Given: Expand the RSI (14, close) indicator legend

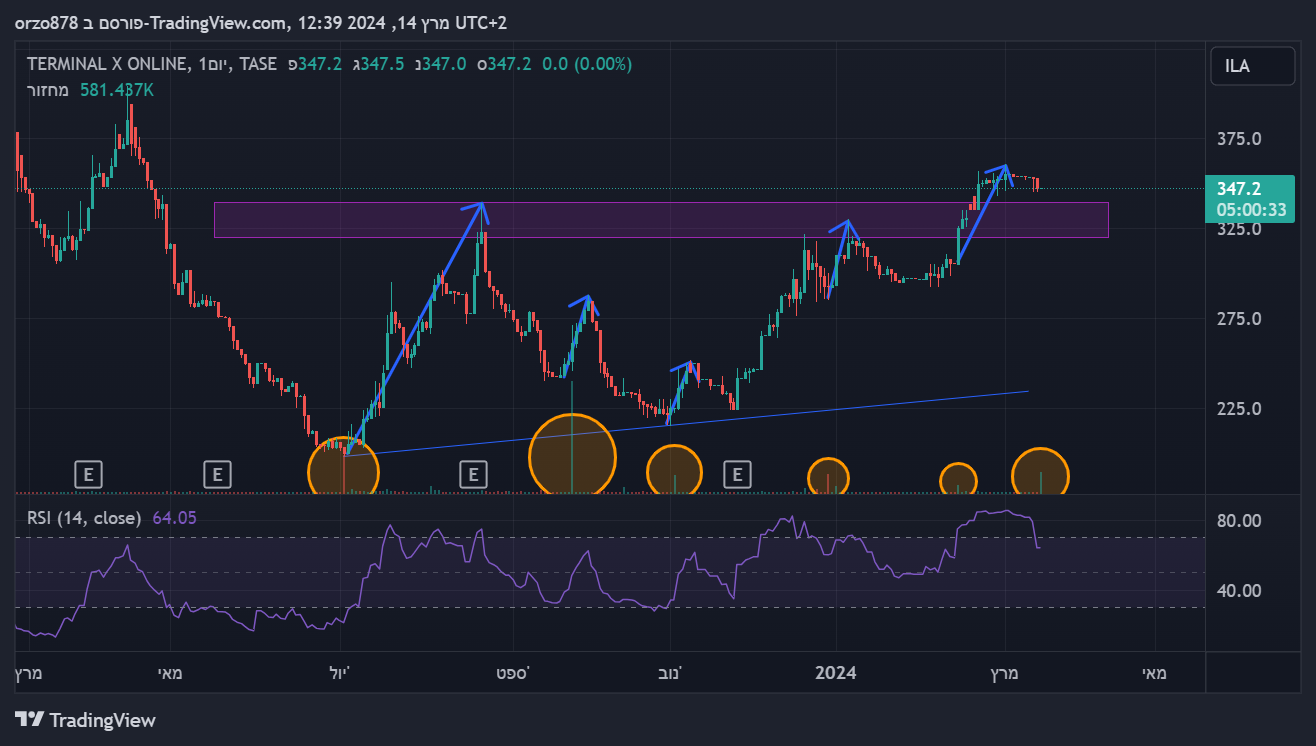Looking at the screenshot, I should pos(84,517).
